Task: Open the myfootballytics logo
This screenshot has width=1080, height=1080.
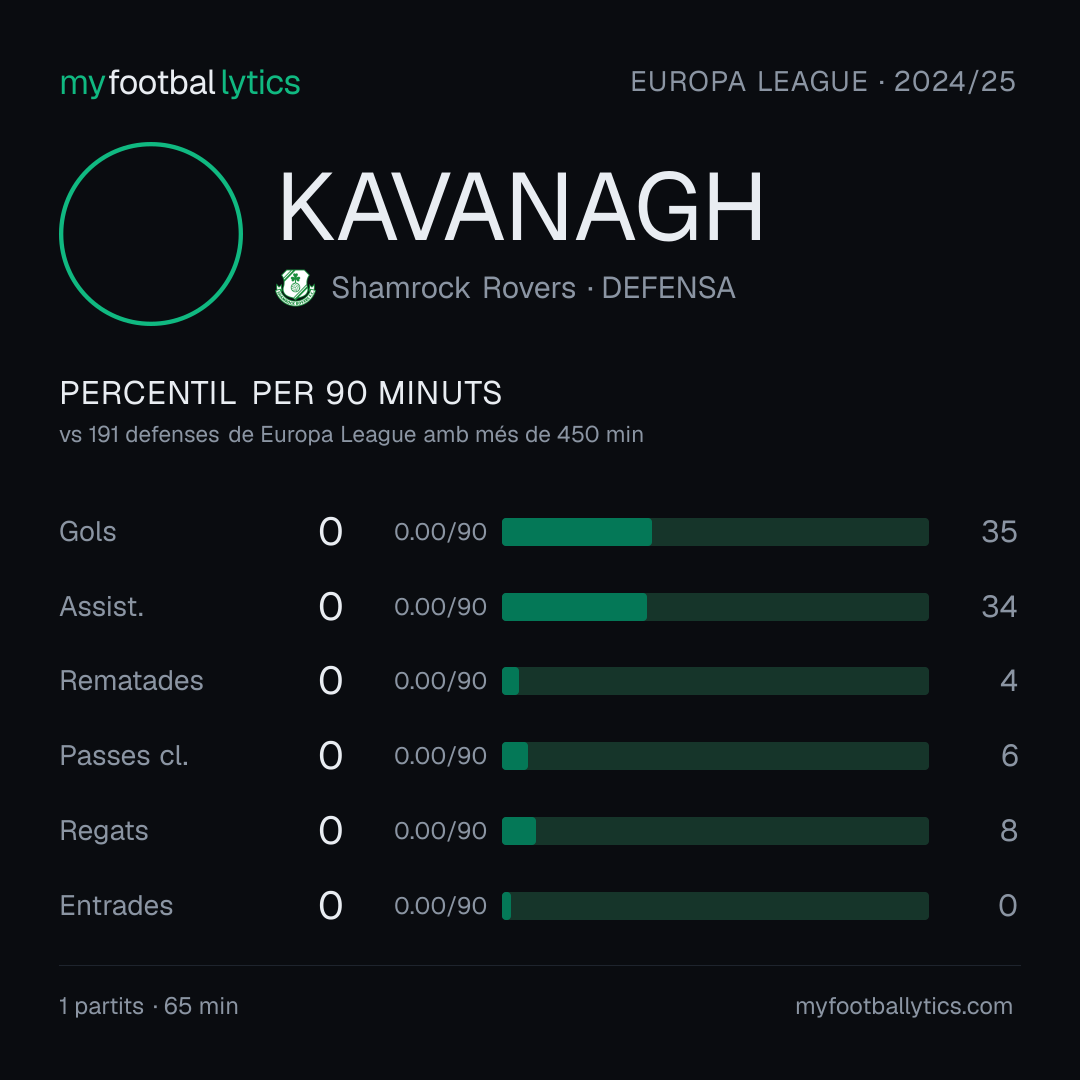Action: click(x=180, y=83)
